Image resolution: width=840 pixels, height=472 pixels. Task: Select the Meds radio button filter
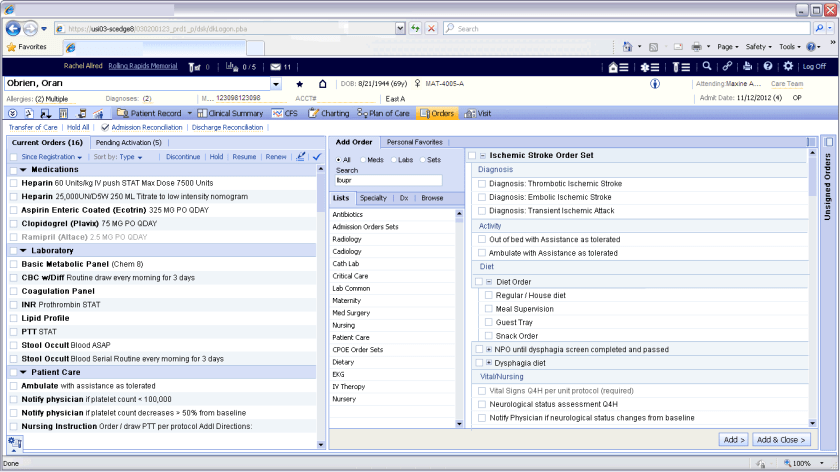point(363,160)
